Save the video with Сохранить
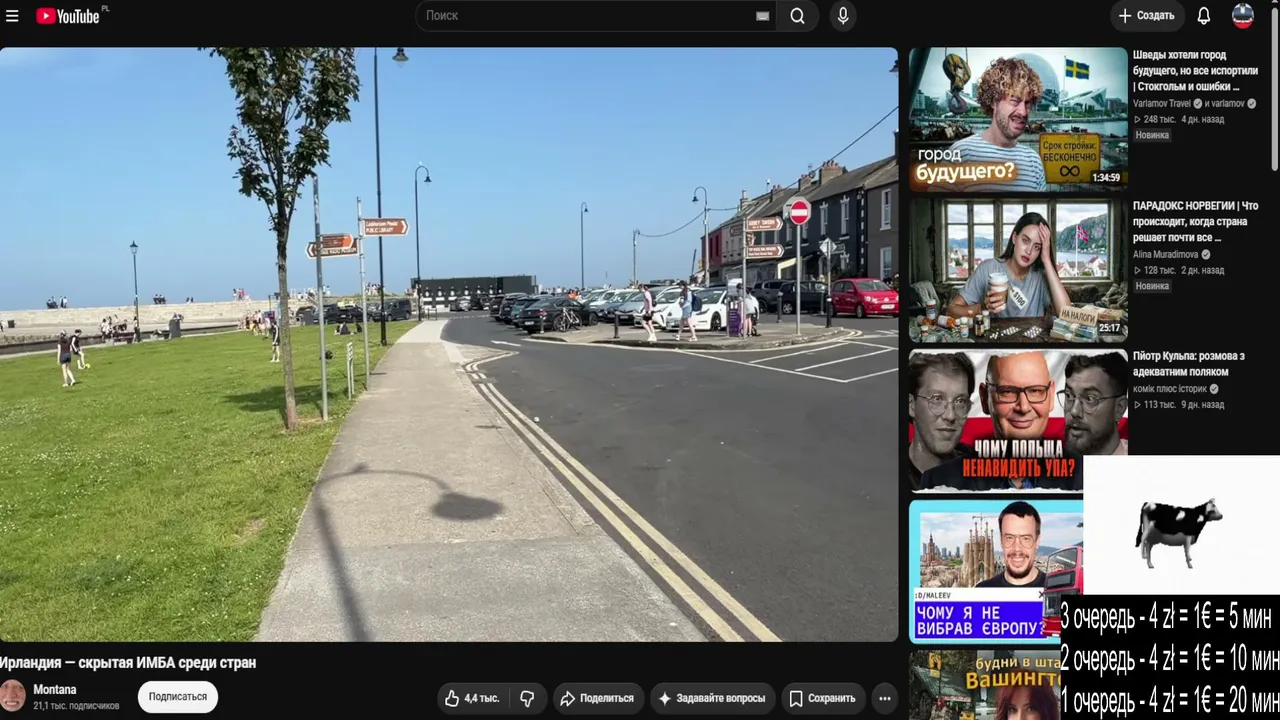Viewport: 1280px width, 720px height. 822,698
